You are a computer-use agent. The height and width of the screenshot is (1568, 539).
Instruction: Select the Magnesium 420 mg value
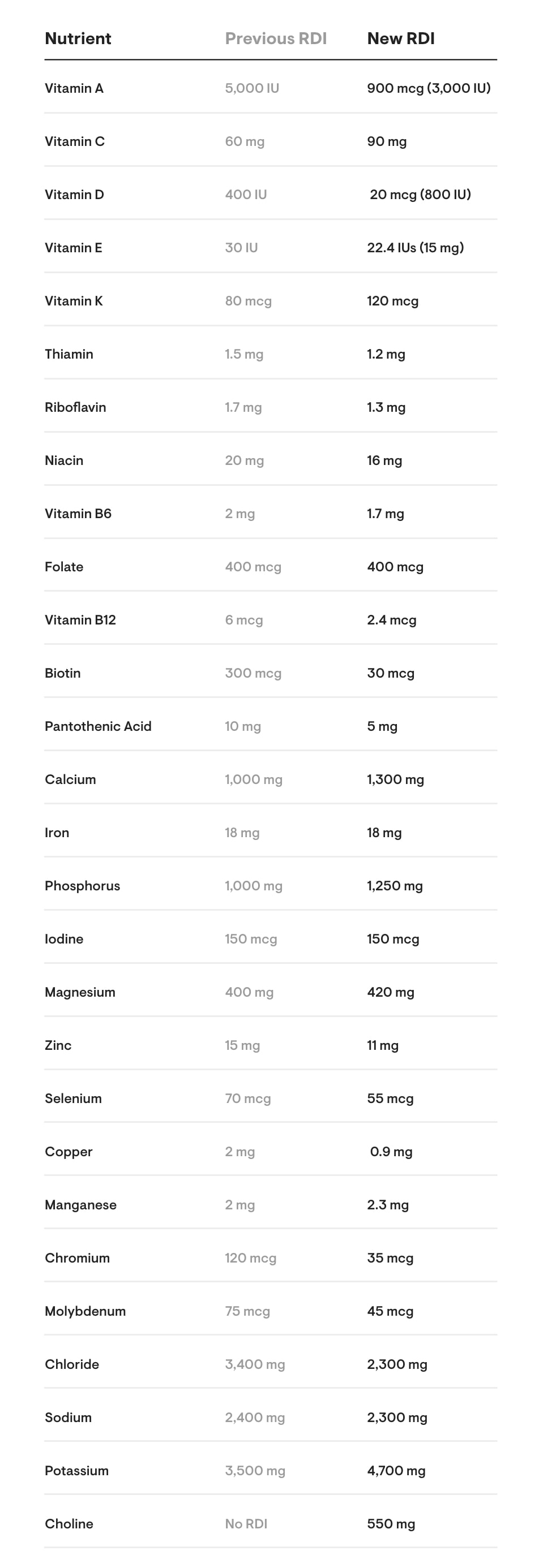tap(391, 992)
